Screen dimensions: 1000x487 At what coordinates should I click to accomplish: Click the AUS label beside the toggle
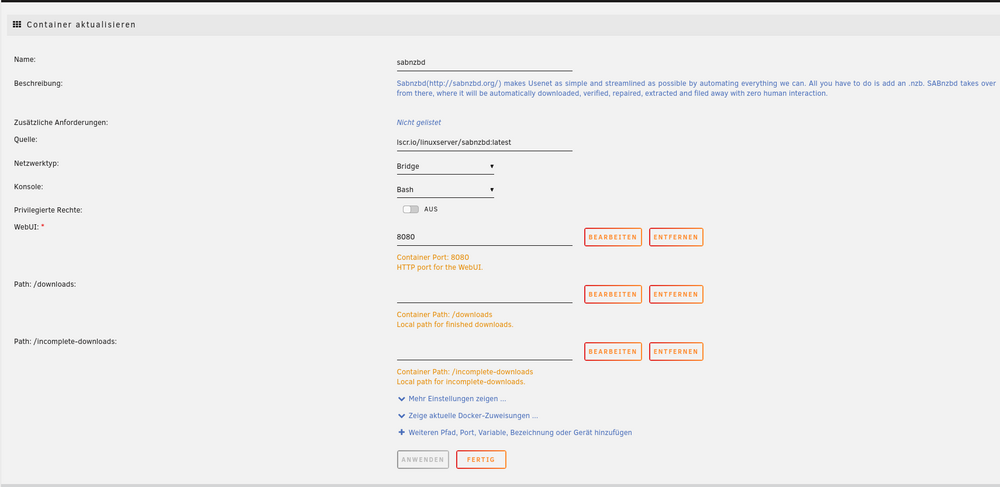tap(431, 209)
